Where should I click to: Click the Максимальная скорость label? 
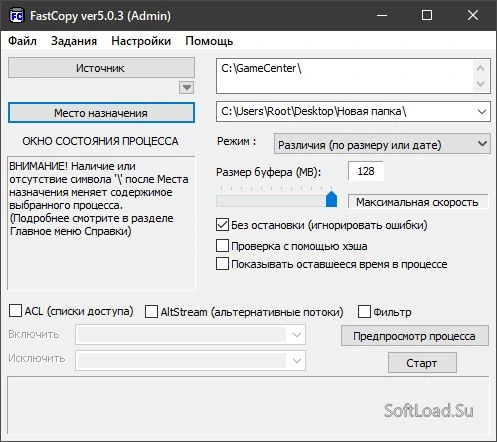coord(417,202)
